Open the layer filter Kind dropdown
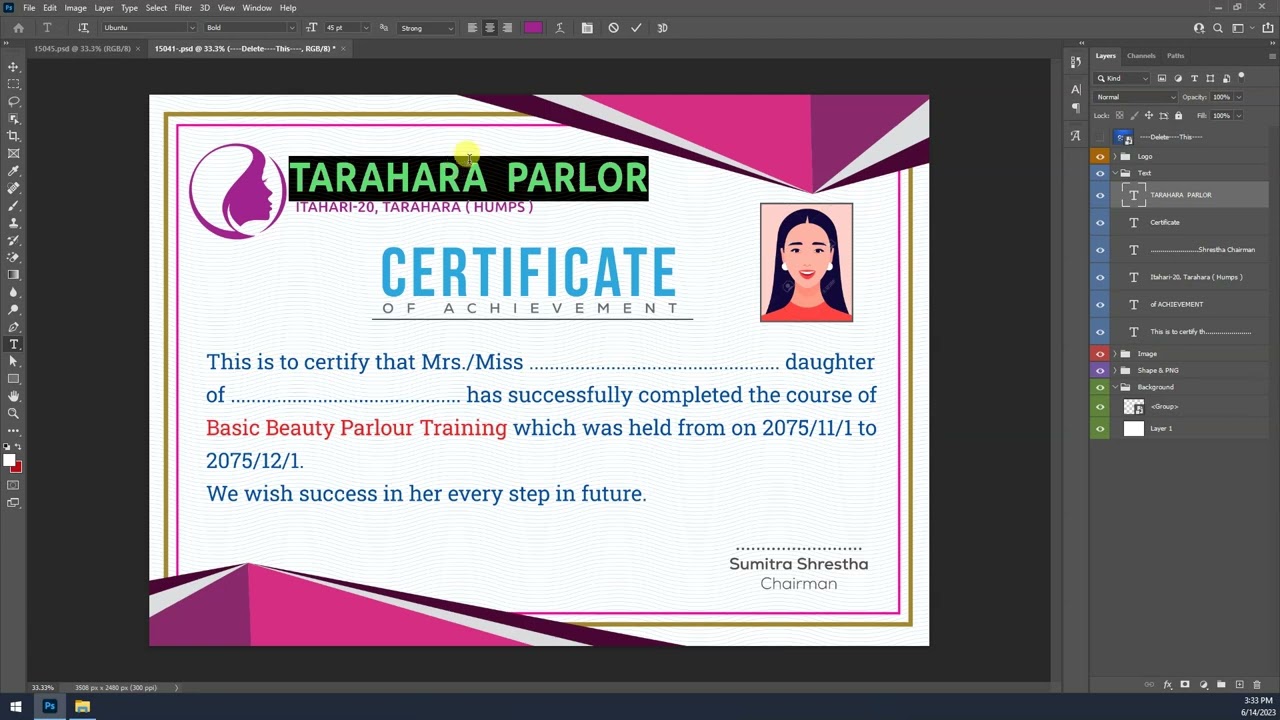The image size is (1280, 720). coord(1122,78)
